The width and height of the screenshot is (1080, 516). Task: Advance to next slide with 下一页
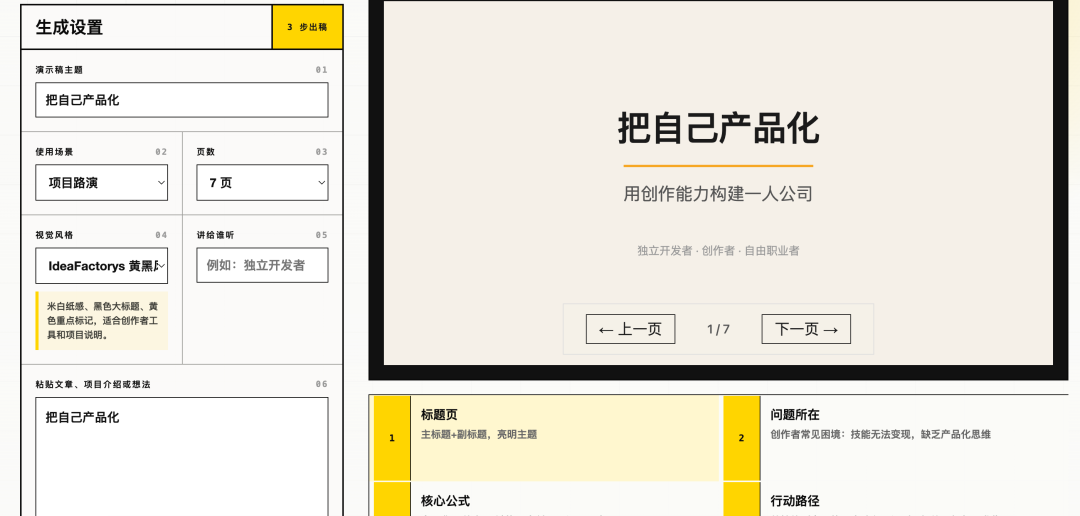coord(806,329)
